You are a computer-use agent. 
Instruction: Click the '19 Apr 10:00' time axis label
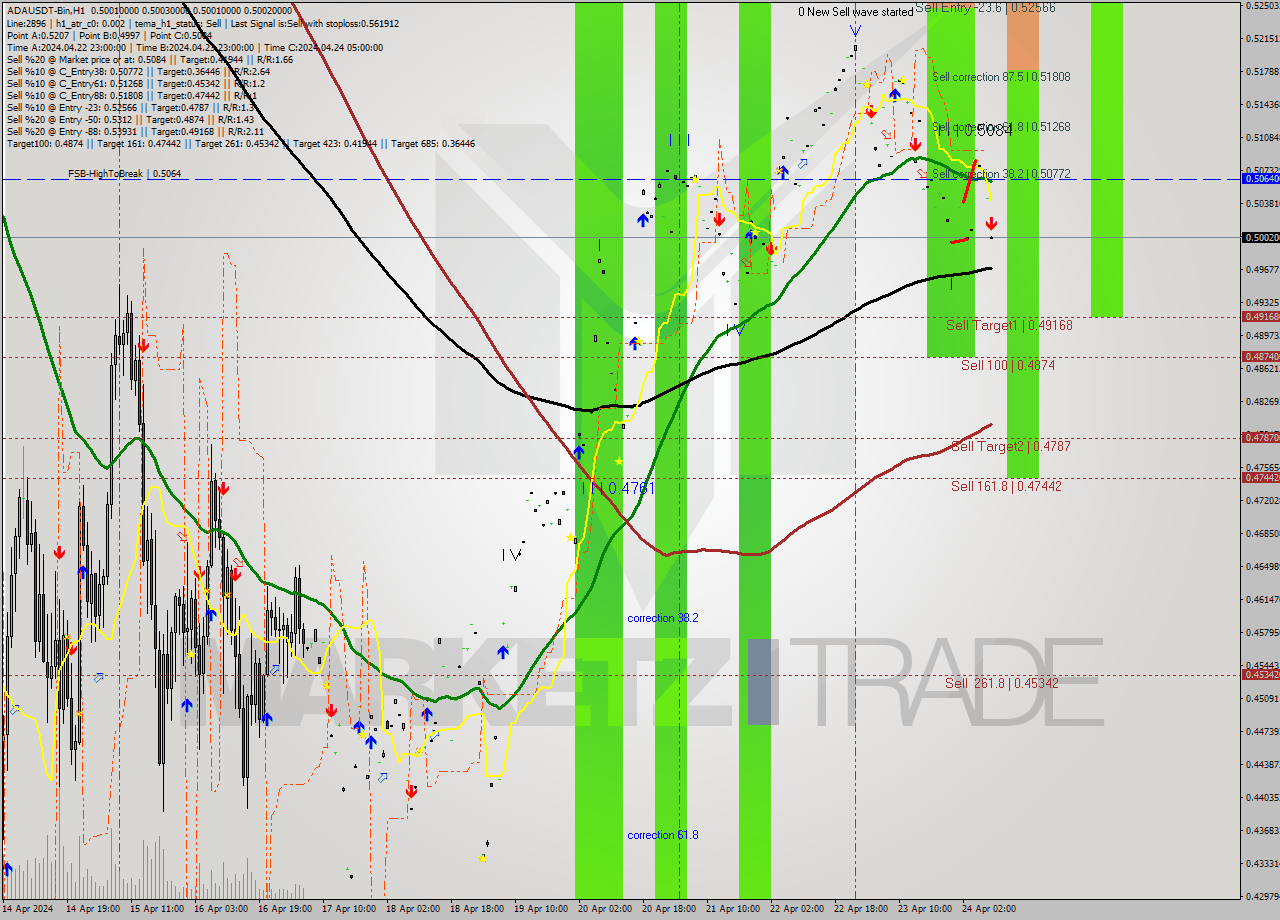tap(541, 910)
